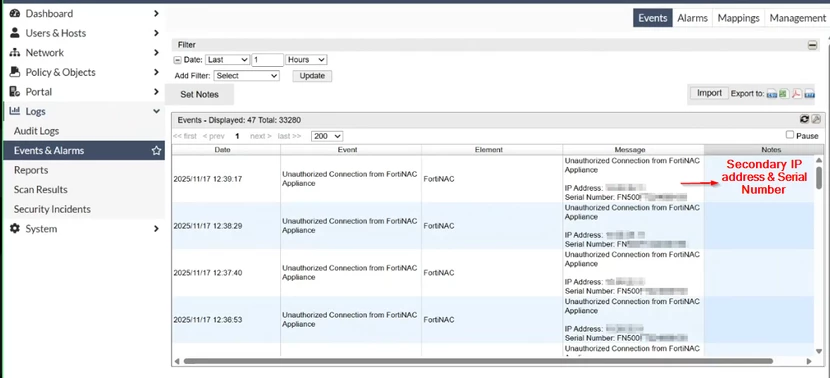Go to first page link

pyautogui.click(x=185, y=136)
